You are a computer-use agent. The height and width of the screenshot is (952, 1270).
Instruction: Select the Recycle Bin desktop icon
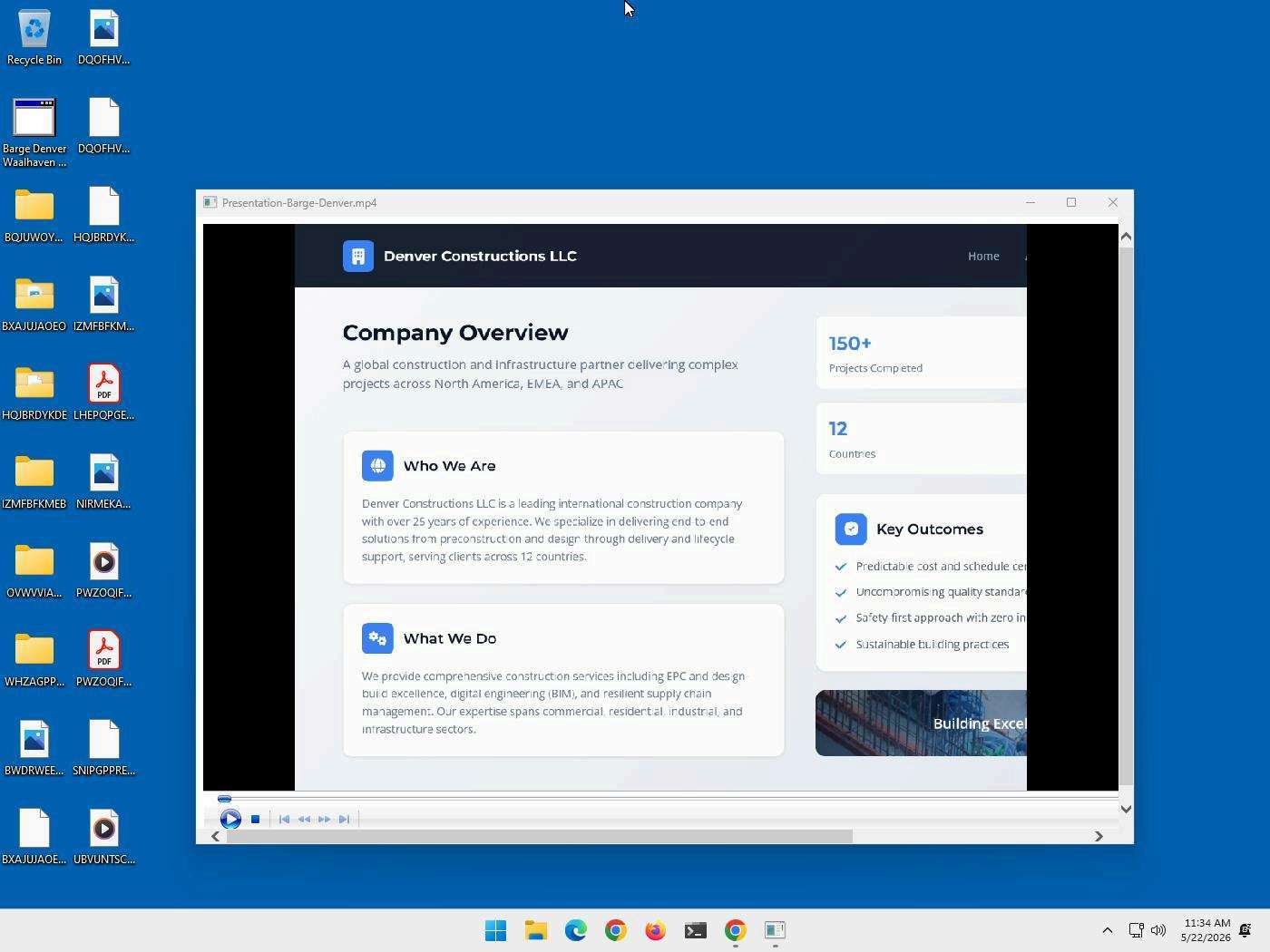pyautogui.click(x=34, y=38)
